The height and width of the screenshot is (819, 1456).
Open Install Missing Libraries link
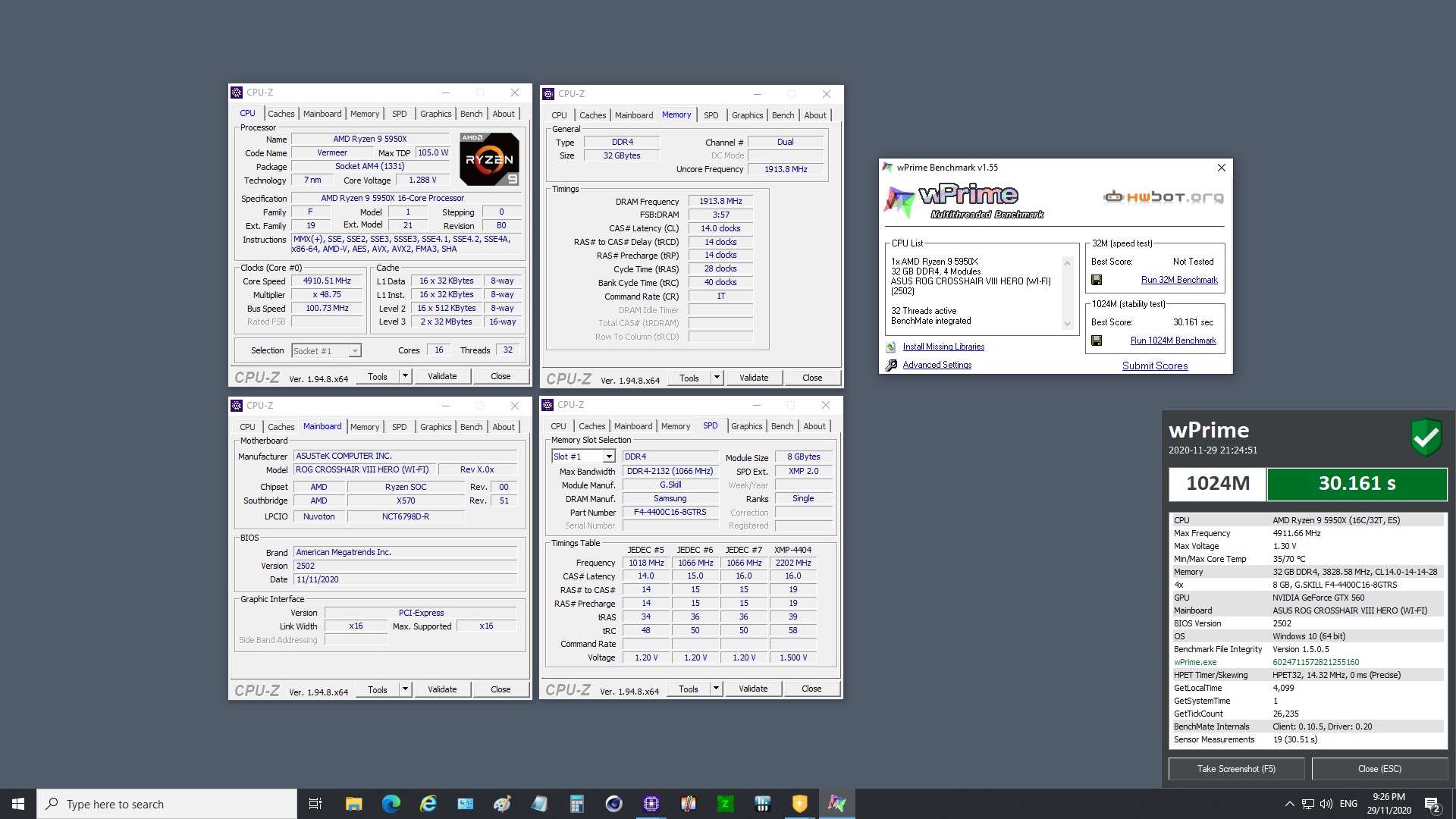pyautogui.click(x=943, y=347)
